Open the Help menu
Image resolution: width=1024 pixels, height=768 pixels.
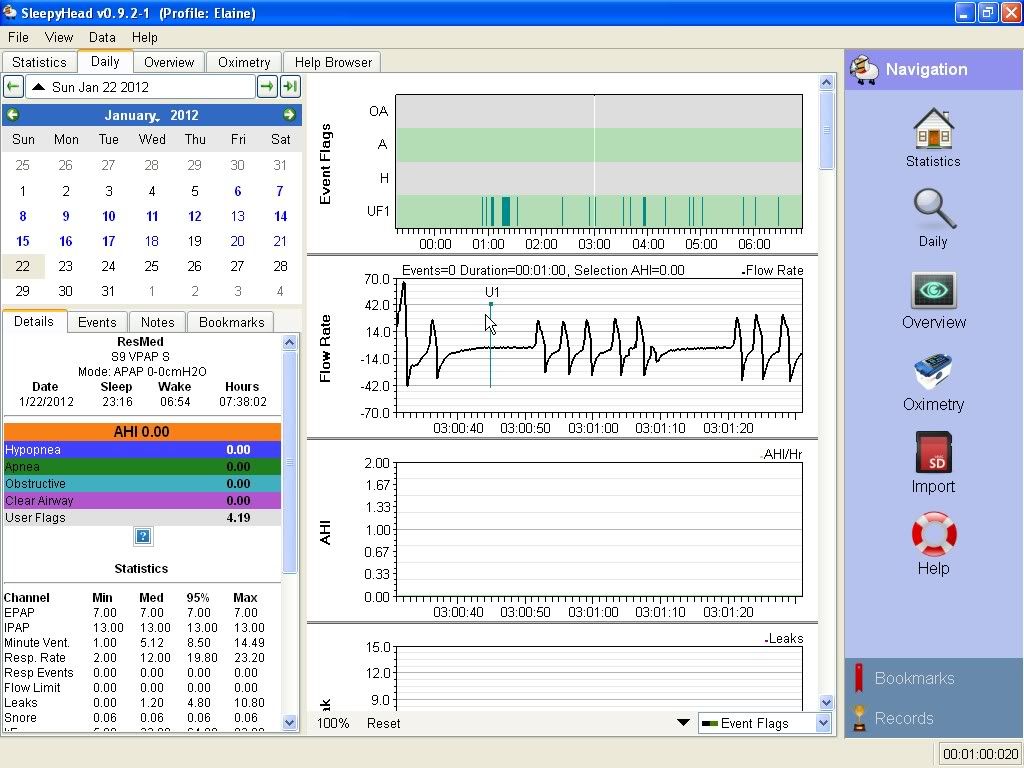[144, 37]
